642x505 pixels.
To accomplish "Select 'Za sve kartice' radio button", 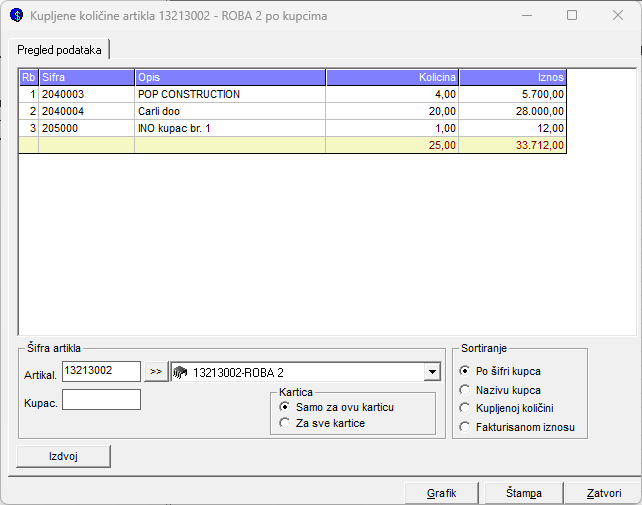I will click(285, 423).
